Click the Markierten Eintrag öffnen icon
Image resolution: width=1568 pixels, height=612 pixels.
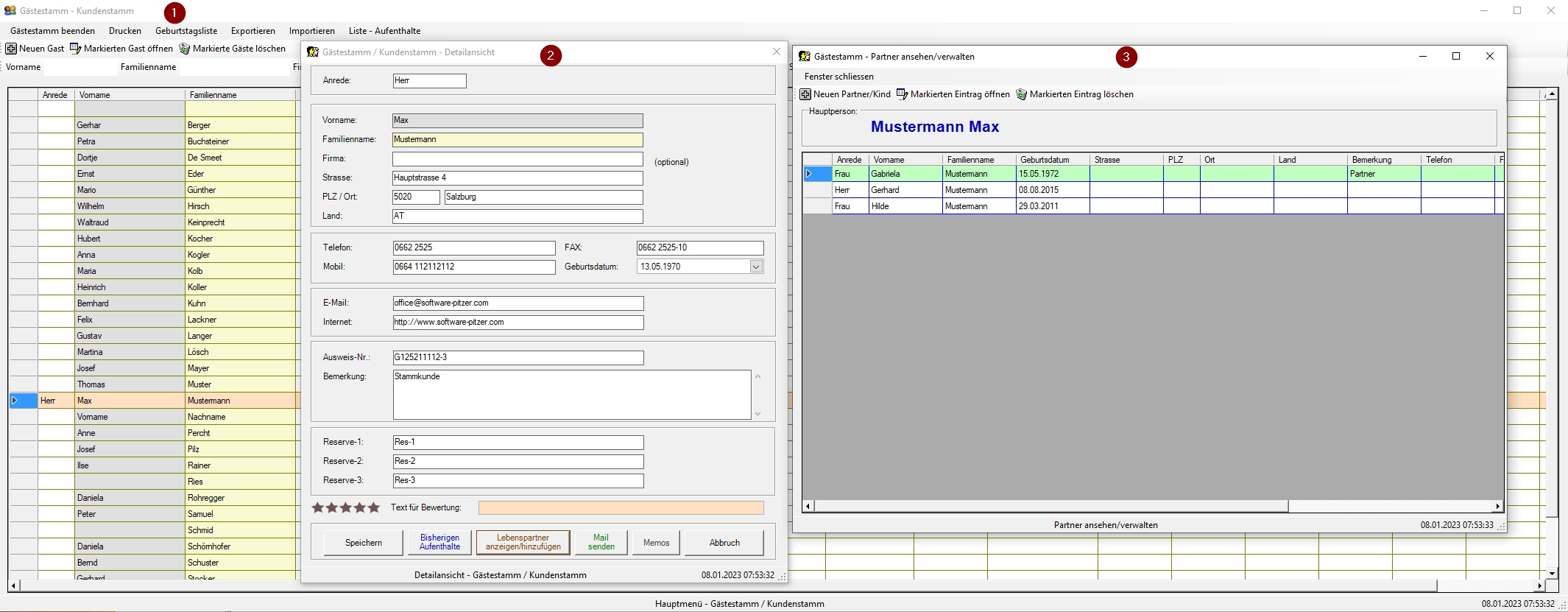click(902, 94)
